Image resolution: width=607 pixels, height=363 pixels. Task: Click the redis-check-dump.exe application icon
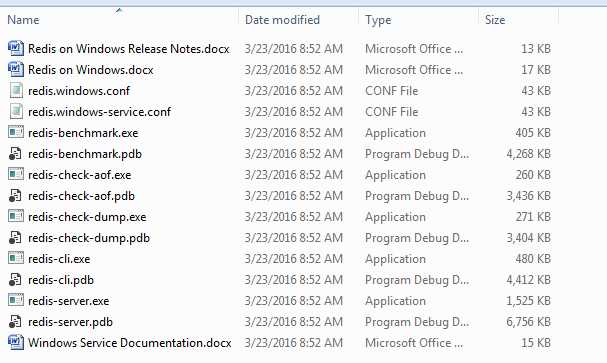pyautogui.click(x=16, y=216)
